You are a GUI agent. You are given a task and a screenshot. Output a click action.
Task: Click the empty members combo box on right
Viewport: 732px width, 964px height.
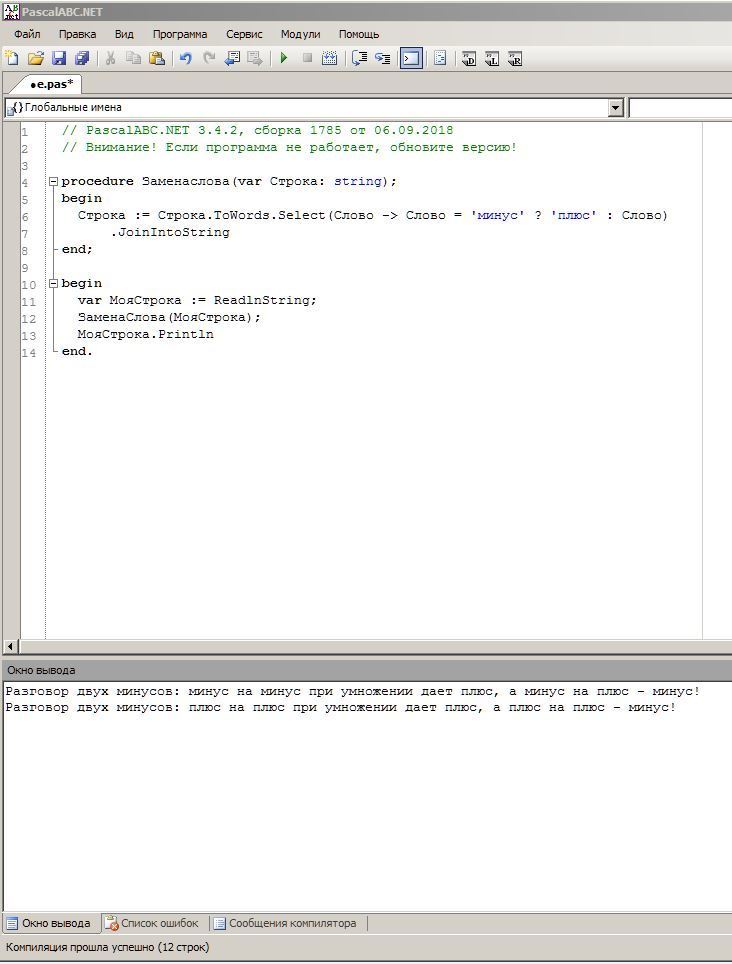tap(680, 108)
